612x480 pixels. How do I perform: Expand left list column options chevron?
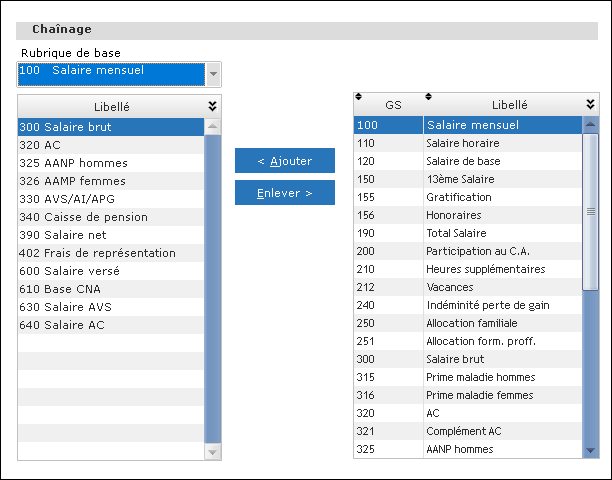(x=212, y=106)
